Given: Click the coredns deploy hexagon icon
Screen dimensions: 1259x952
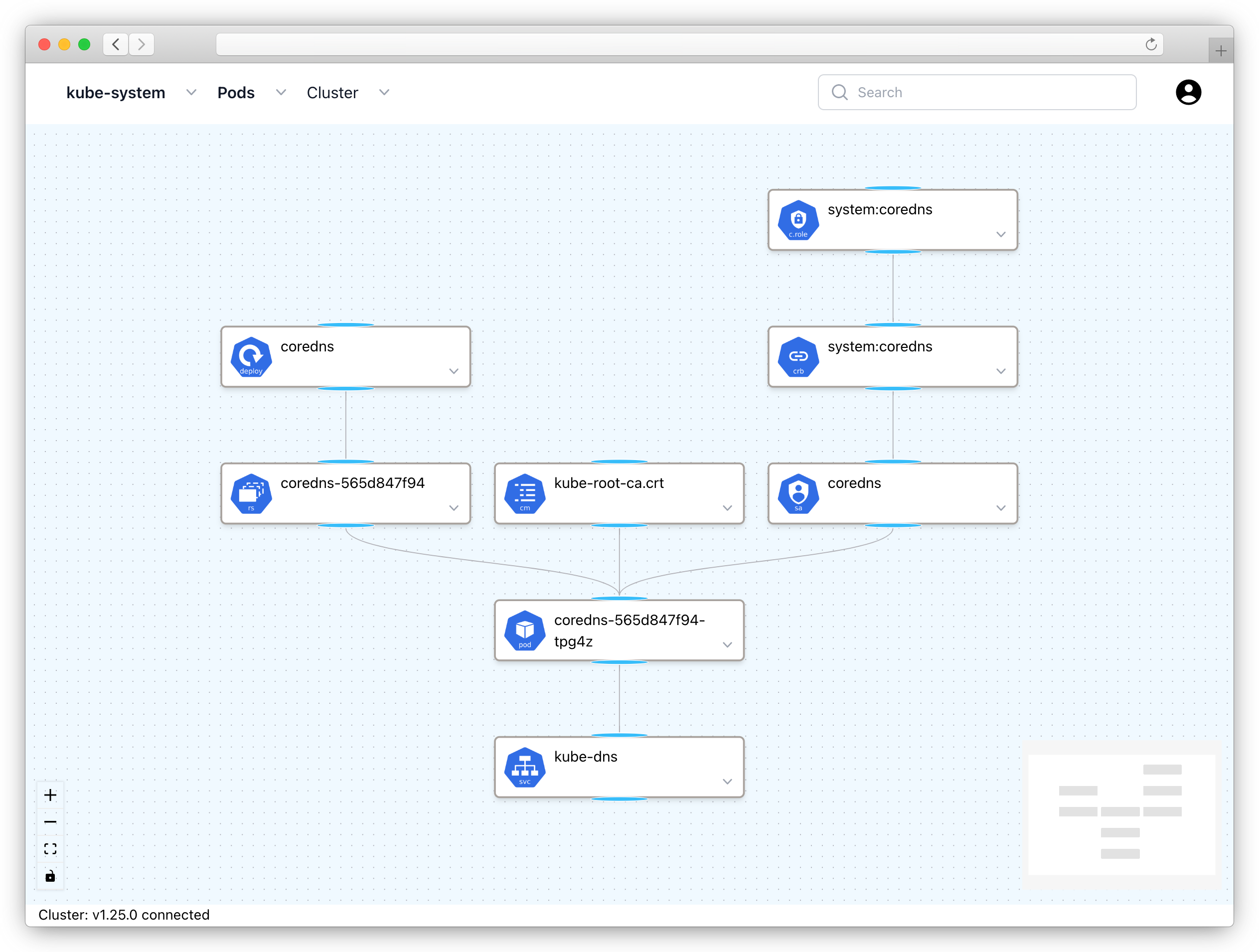Looking at the screenshot, I should [x=251, y=357].
